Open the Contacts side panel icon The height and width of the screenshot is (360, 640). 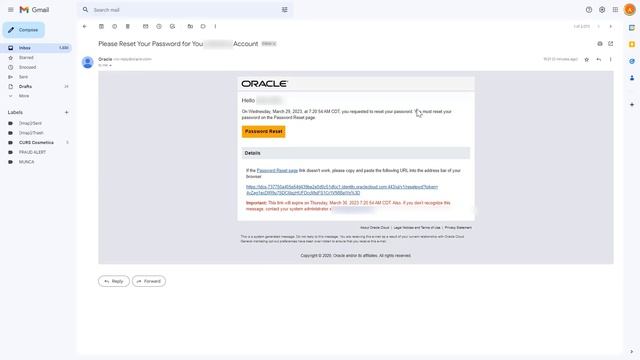pos(632,78)
